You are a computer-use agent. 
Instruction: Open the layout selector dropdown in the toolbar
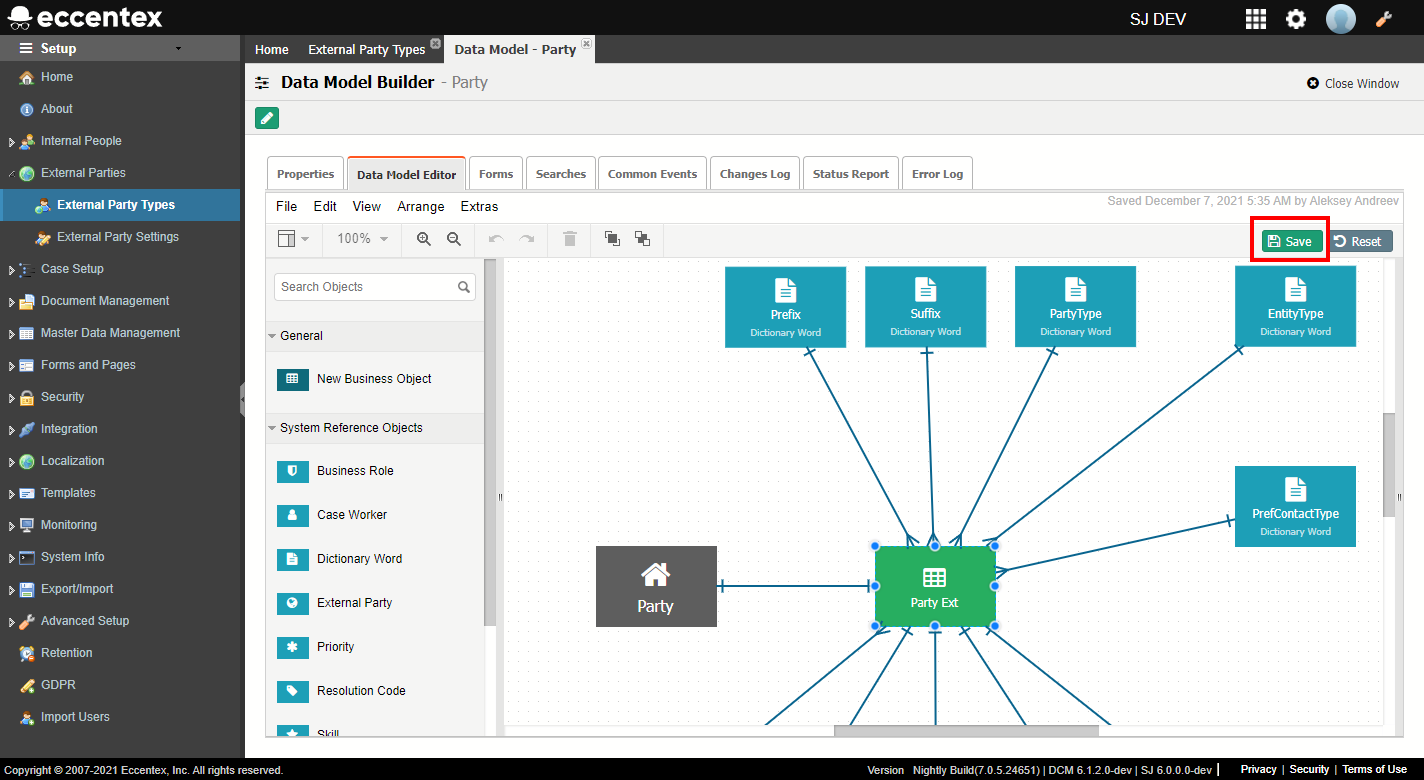293,239
